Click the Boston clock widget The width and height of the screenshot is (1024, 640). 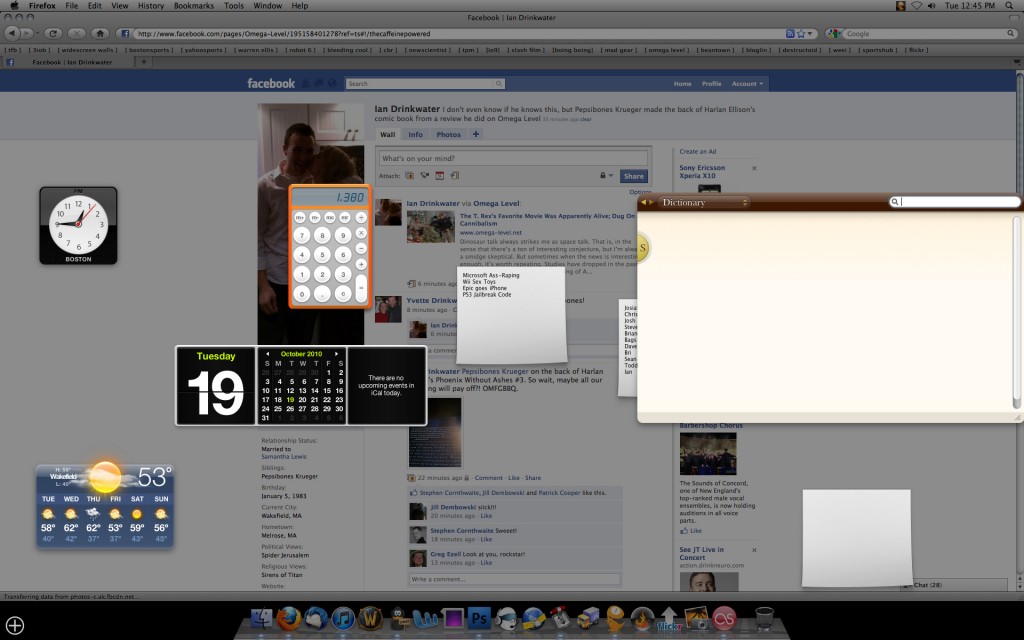click(78, 226)
